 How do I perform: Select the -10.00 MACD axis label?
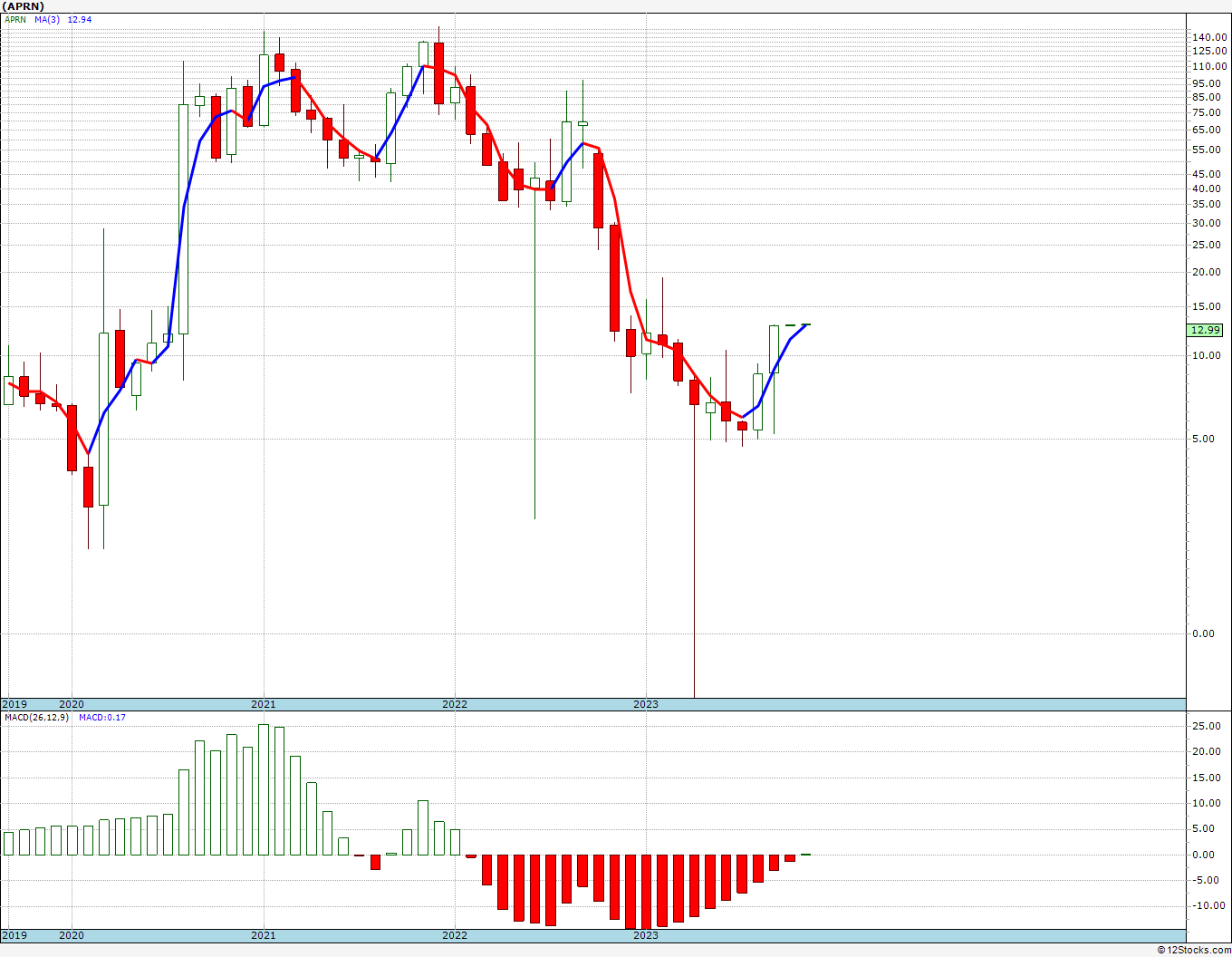[1209, 905]
